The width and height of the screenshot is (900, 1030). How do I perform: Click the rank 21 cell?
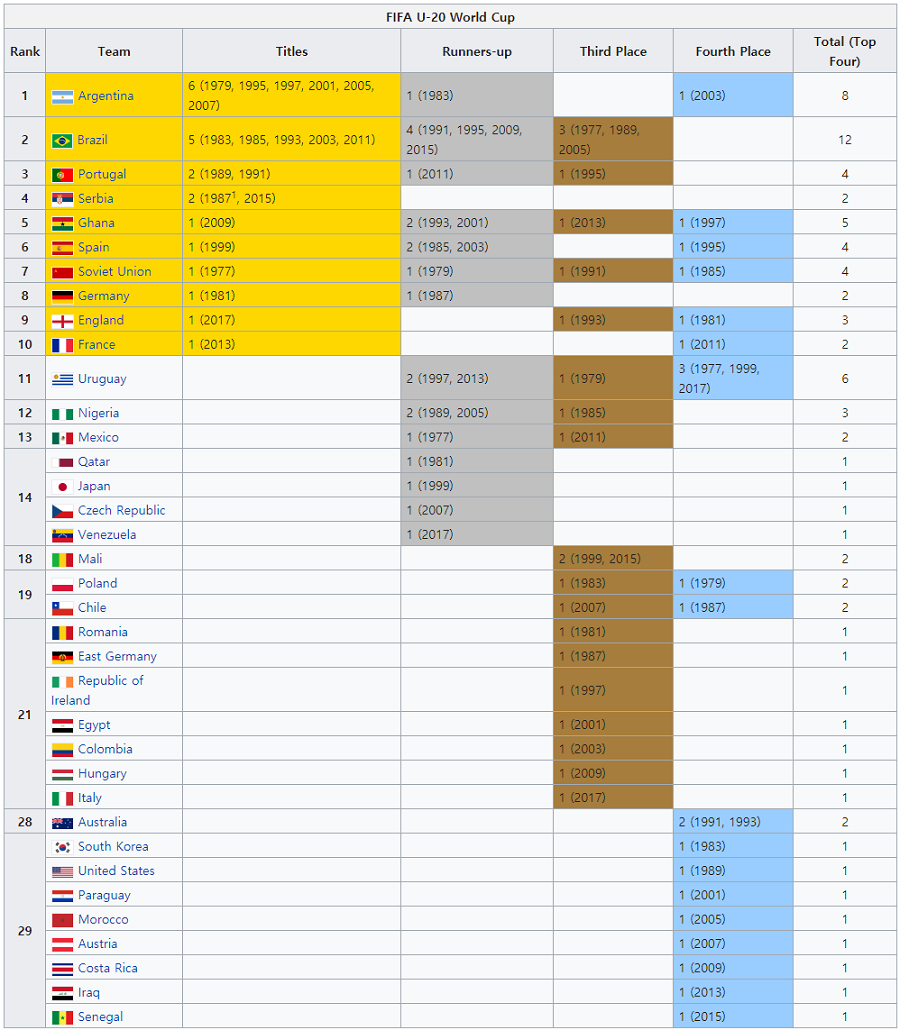pos(25,714)
